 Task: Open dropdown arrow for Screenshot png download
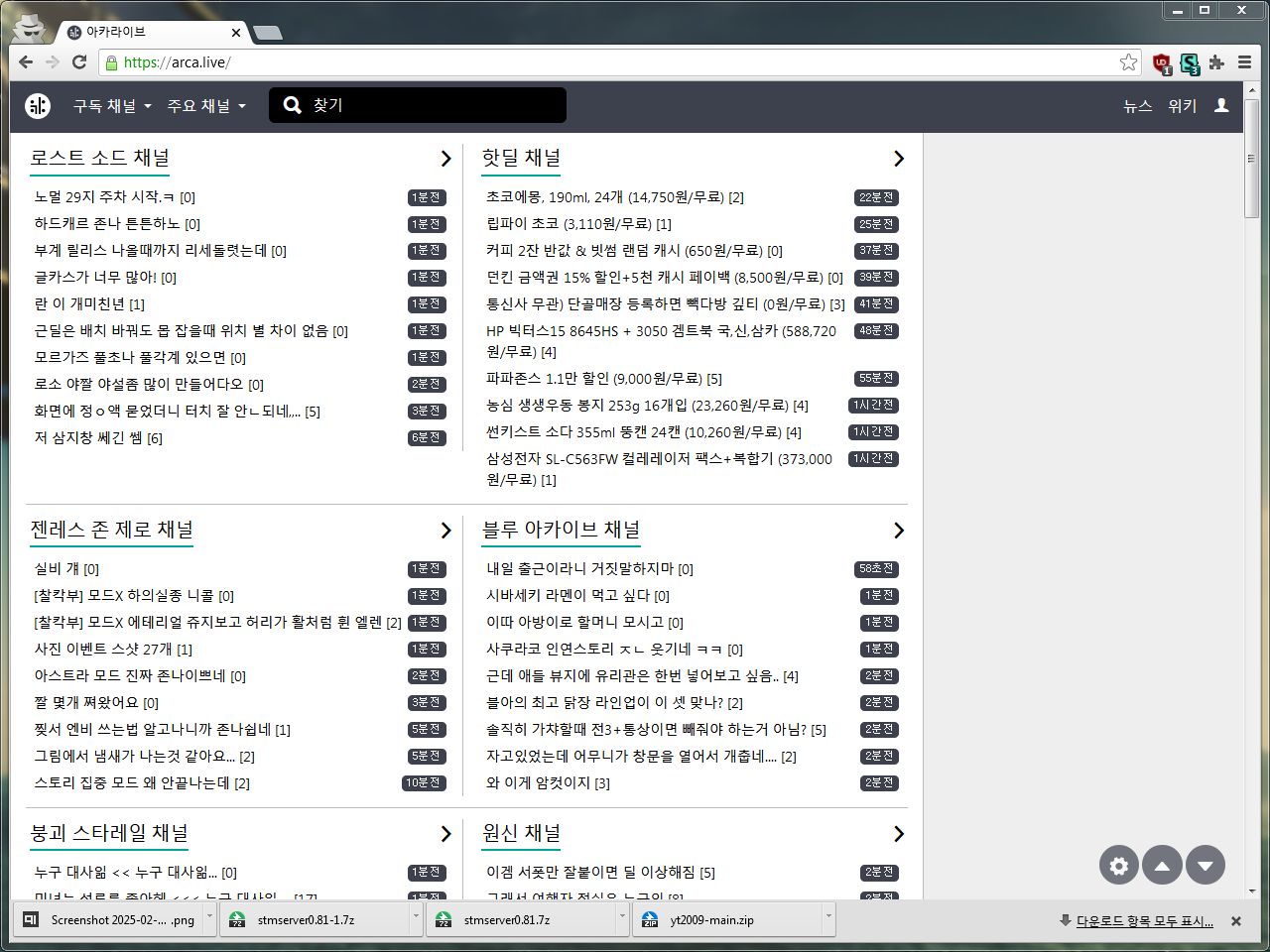coord(209,917)
